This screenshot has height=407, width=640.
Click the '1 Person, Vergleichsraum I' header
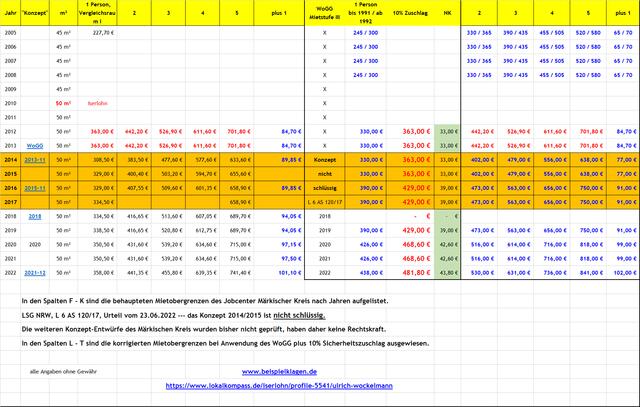[x=97, y=13]
